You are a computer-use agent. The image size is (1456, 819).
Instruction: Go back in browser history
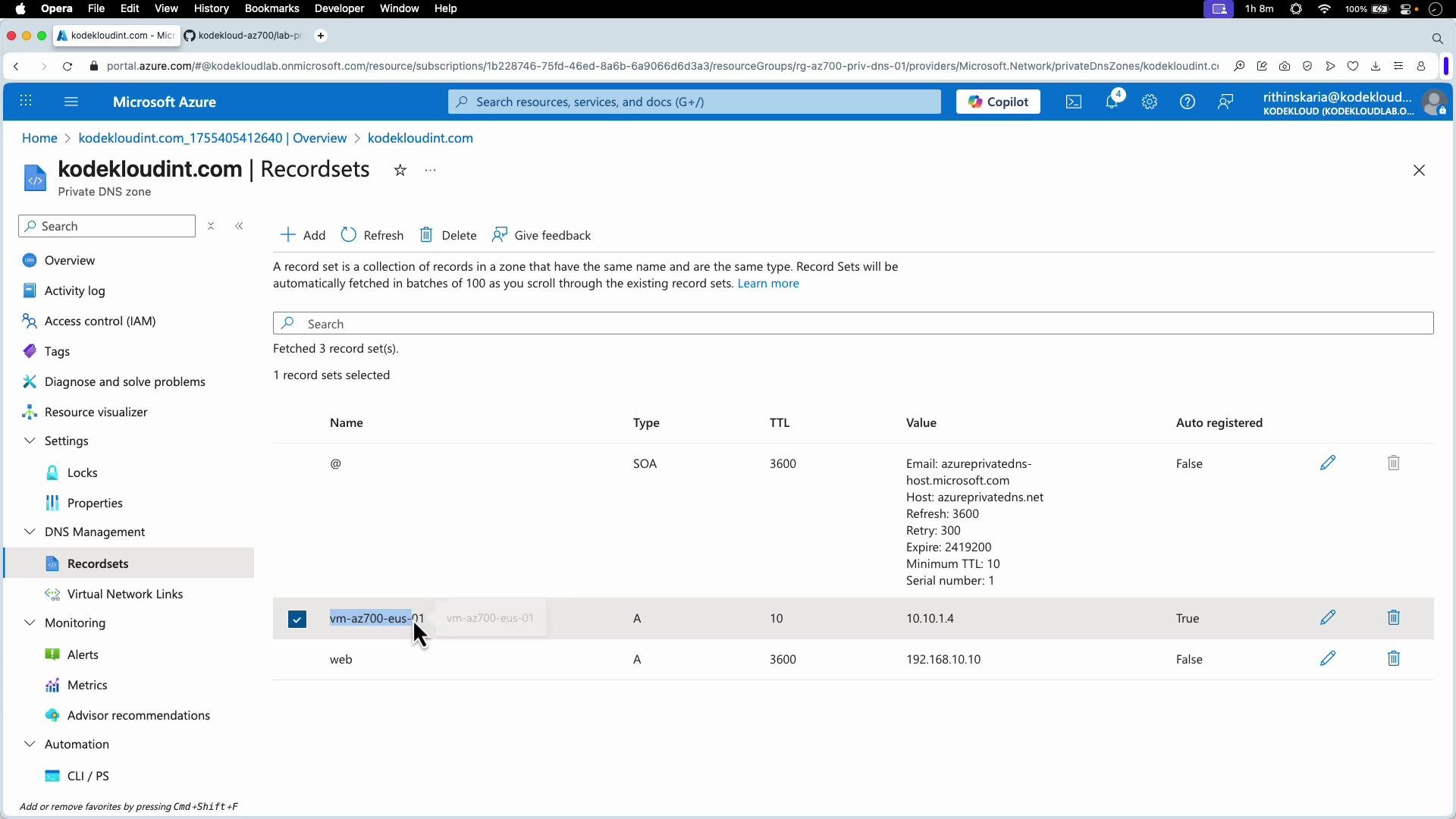click(x=17, y=67)
